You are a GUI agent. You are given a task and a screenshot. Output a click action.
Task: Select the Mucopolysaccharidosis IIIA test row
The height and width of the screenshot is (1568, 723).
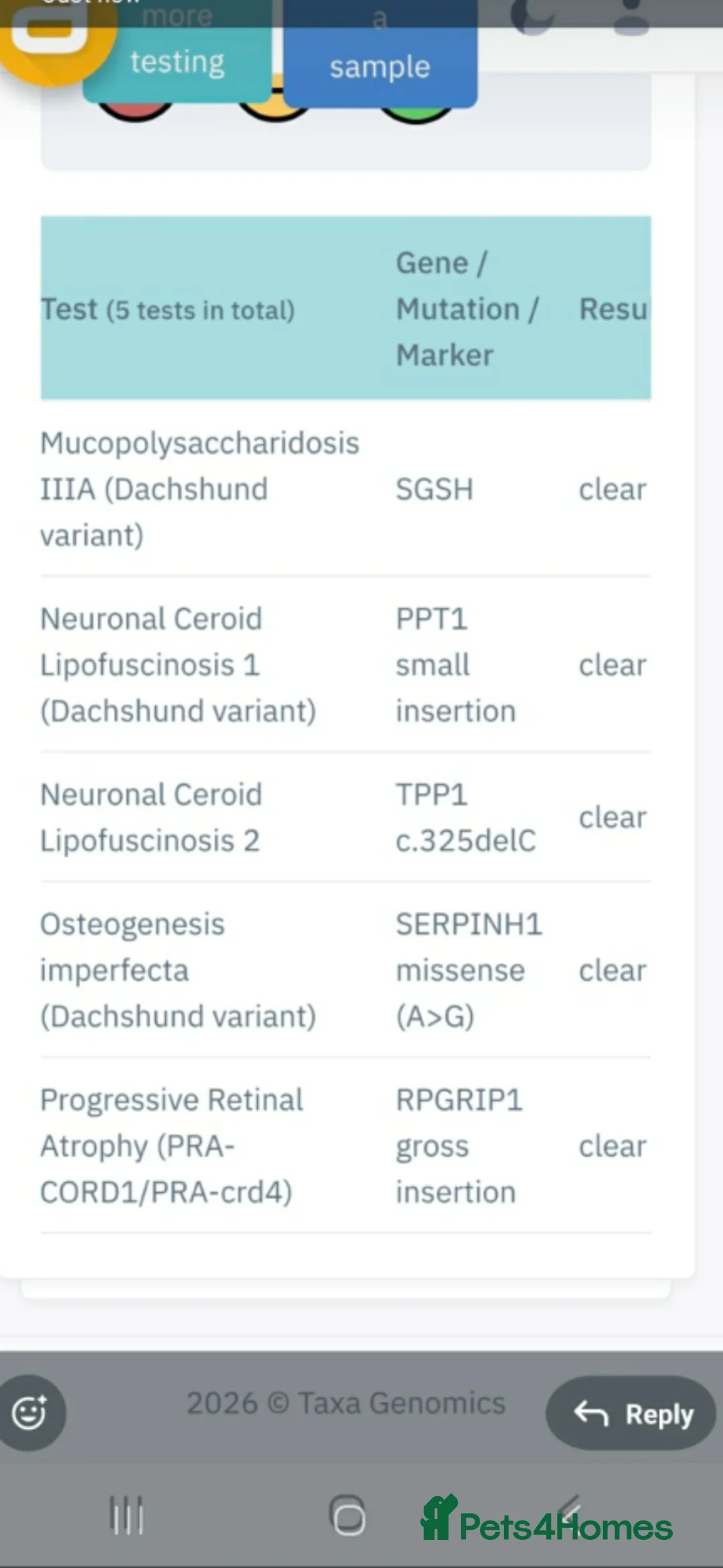pyautogui.click(x=199, y=489)
